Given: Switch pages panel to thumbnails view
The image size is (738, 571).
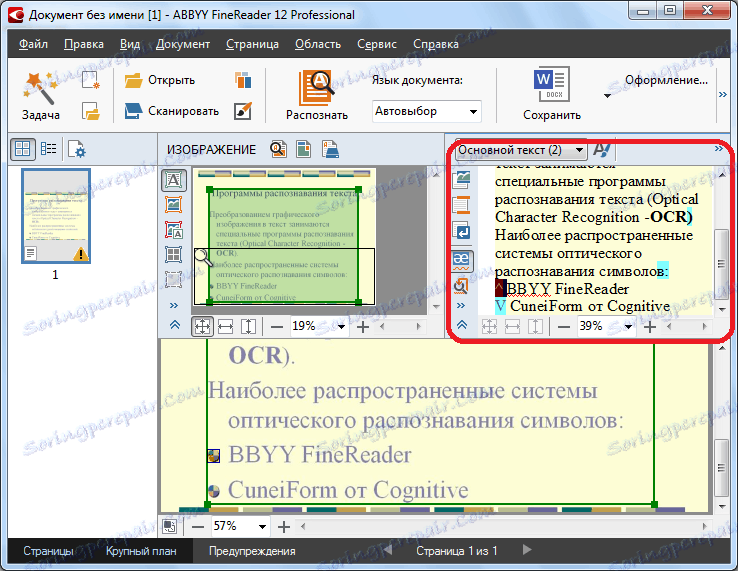Looking at the screenshot, I should (x=22, y=150).
